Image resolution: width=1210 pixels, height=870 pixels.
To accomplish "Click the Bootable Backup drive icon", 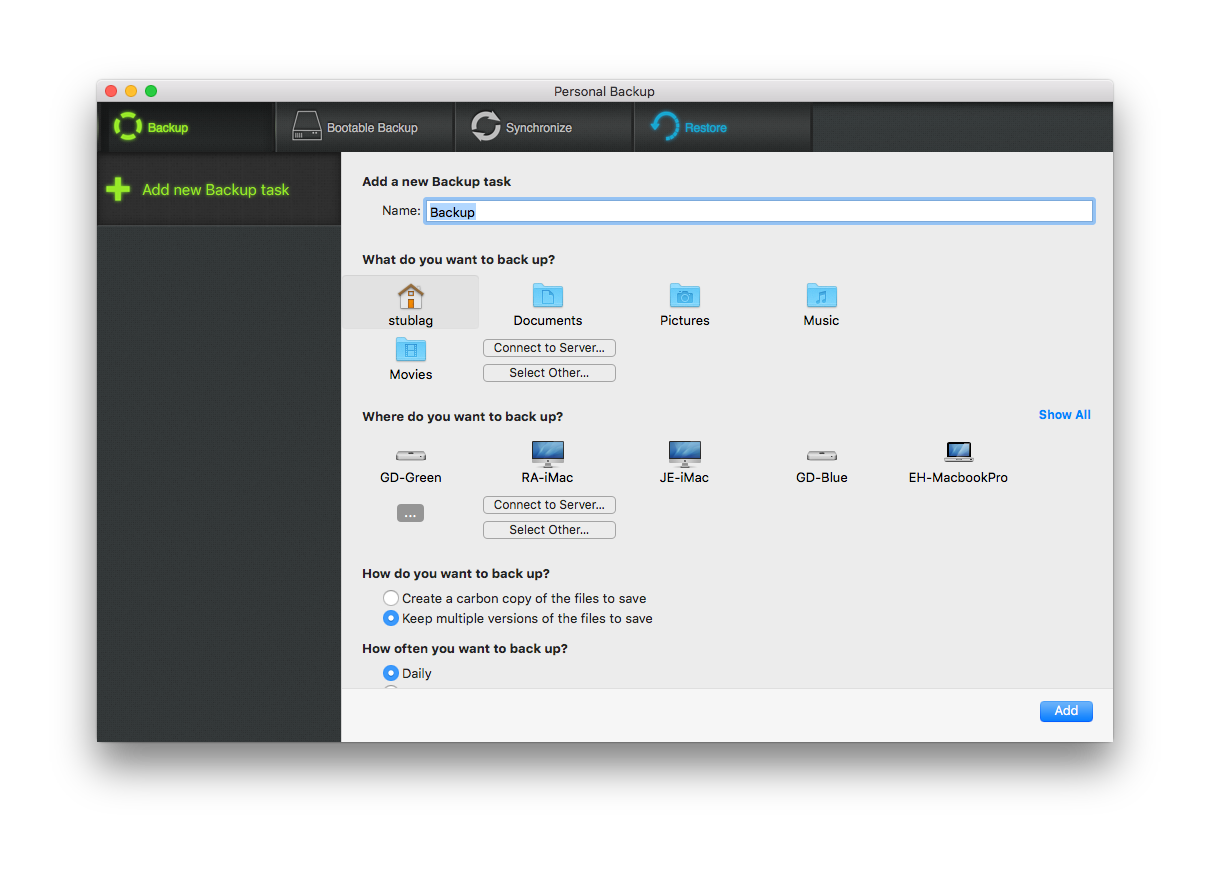I will [306, 127].
